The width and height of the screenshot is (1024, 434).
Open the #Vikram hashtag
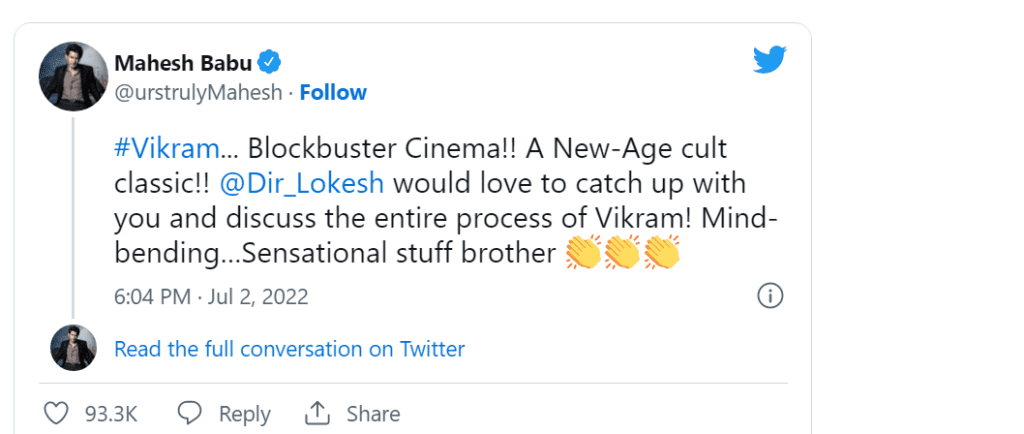click(167, 149)
